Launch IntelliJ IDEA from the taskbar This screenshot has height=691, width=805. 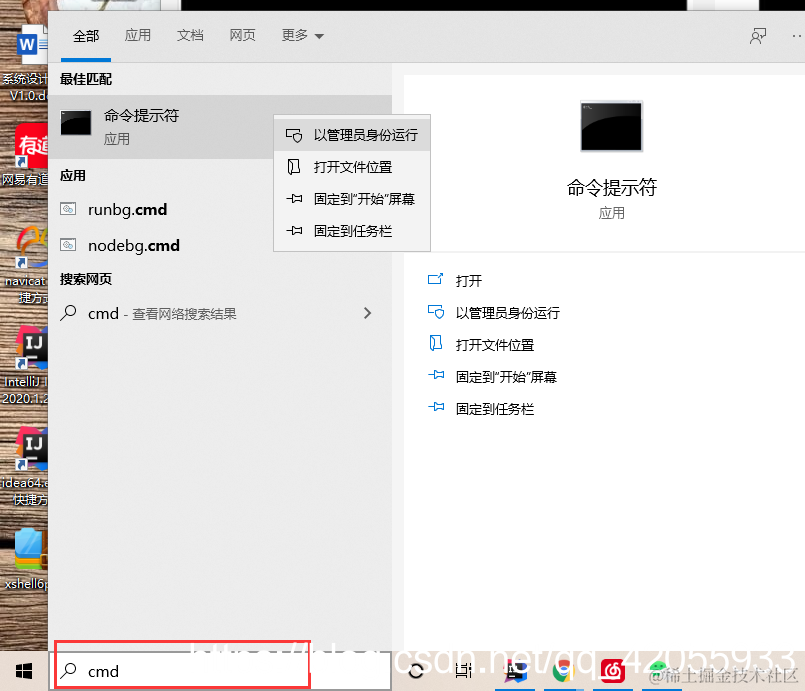coord(515,670)
